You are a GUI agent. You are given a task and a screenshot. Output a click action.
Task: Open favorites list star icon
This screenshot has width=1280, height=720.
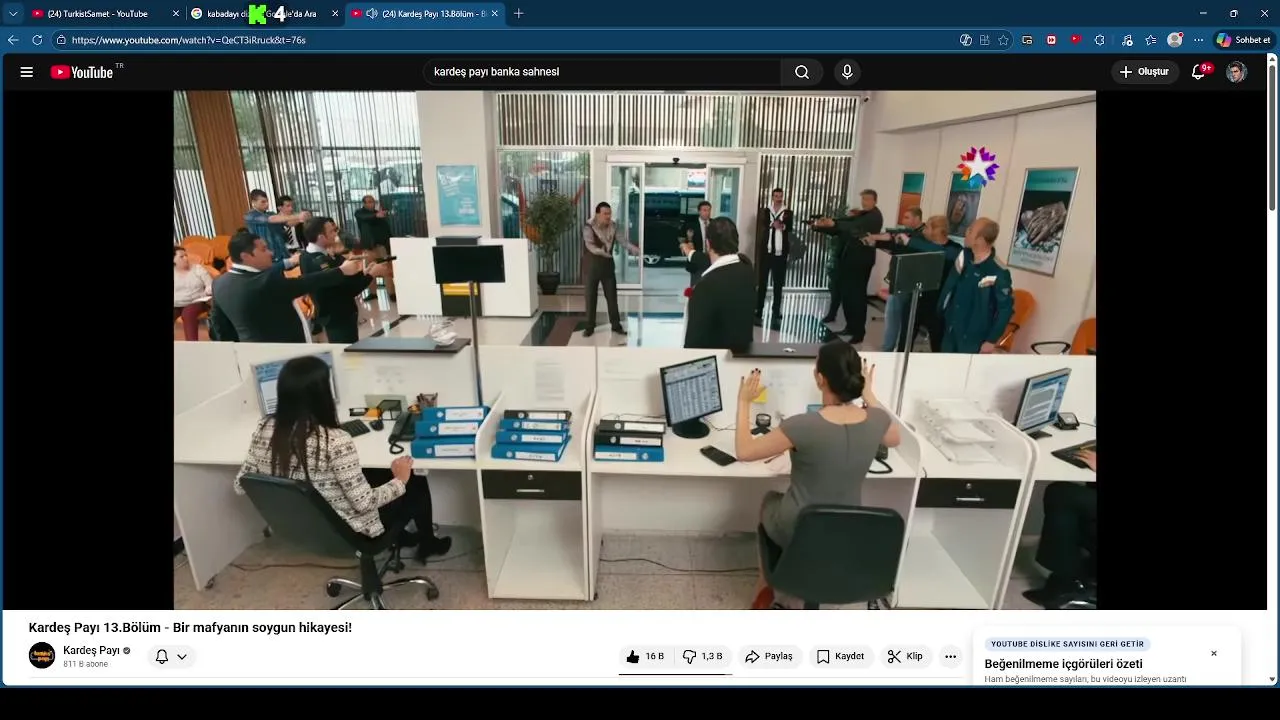[x=1151, y=40]
